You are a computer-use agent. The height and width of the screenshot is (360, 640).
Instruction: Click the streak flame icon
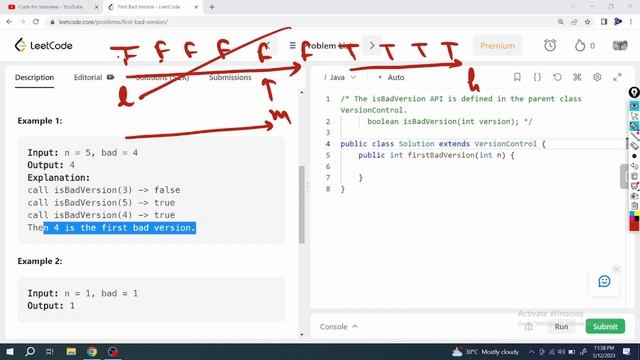pyautogui.click(x=580, y=45)
